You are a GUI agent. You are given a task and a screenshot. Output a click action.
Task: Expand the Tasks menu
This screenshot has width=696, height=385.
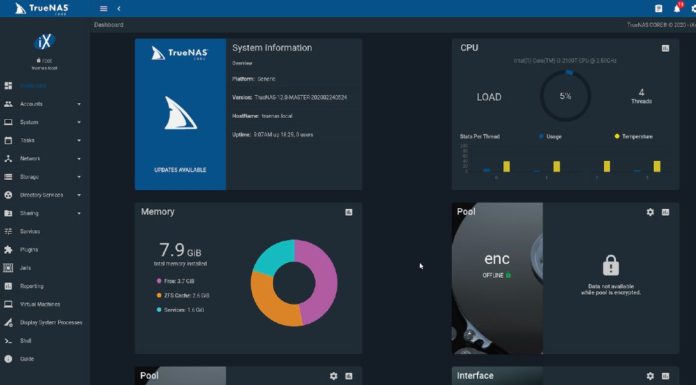coord(44,140)
